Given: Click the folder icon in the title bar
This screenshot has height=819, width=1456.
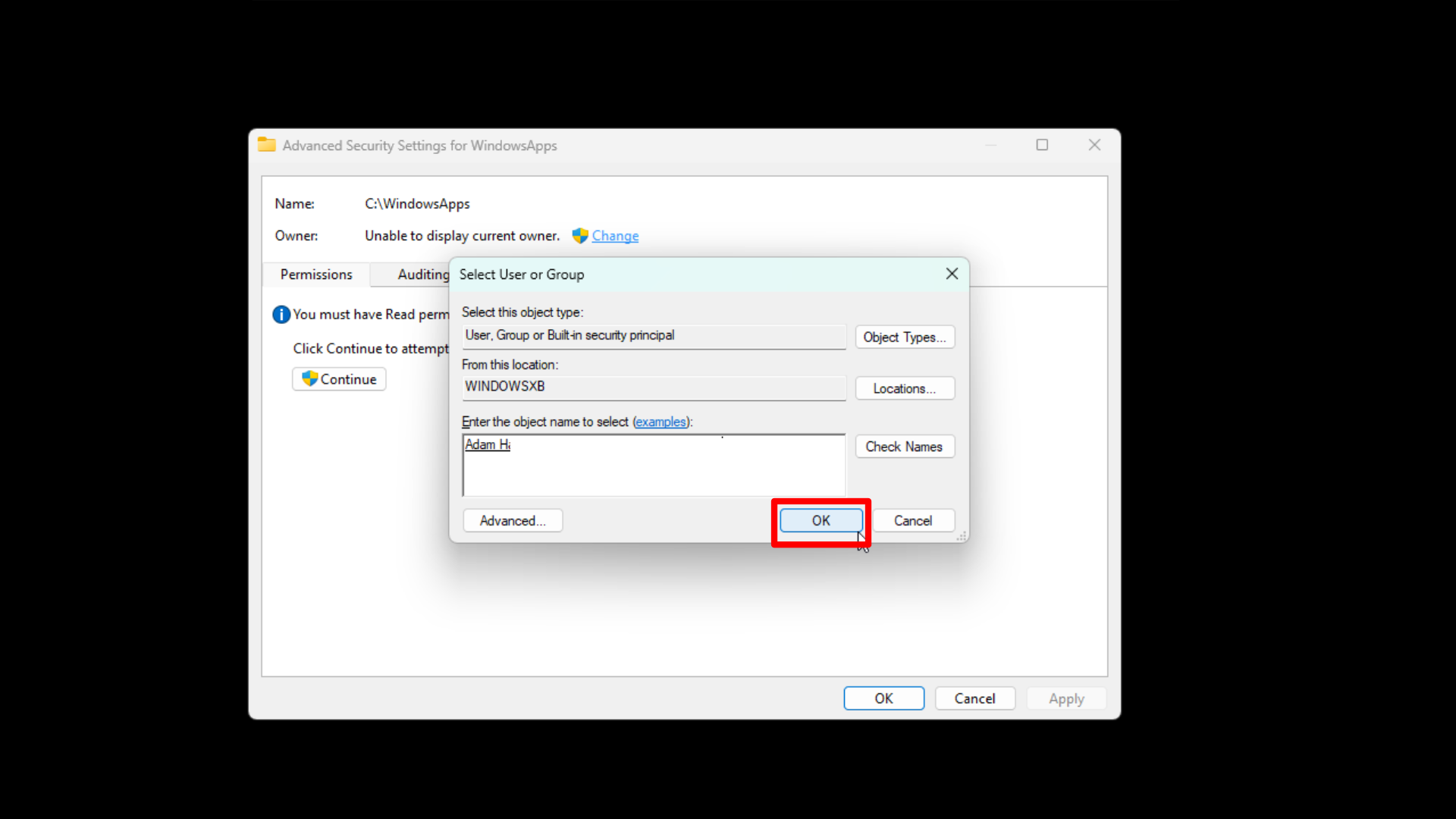Looking at the screenshot, I should (x=266, y=145).
